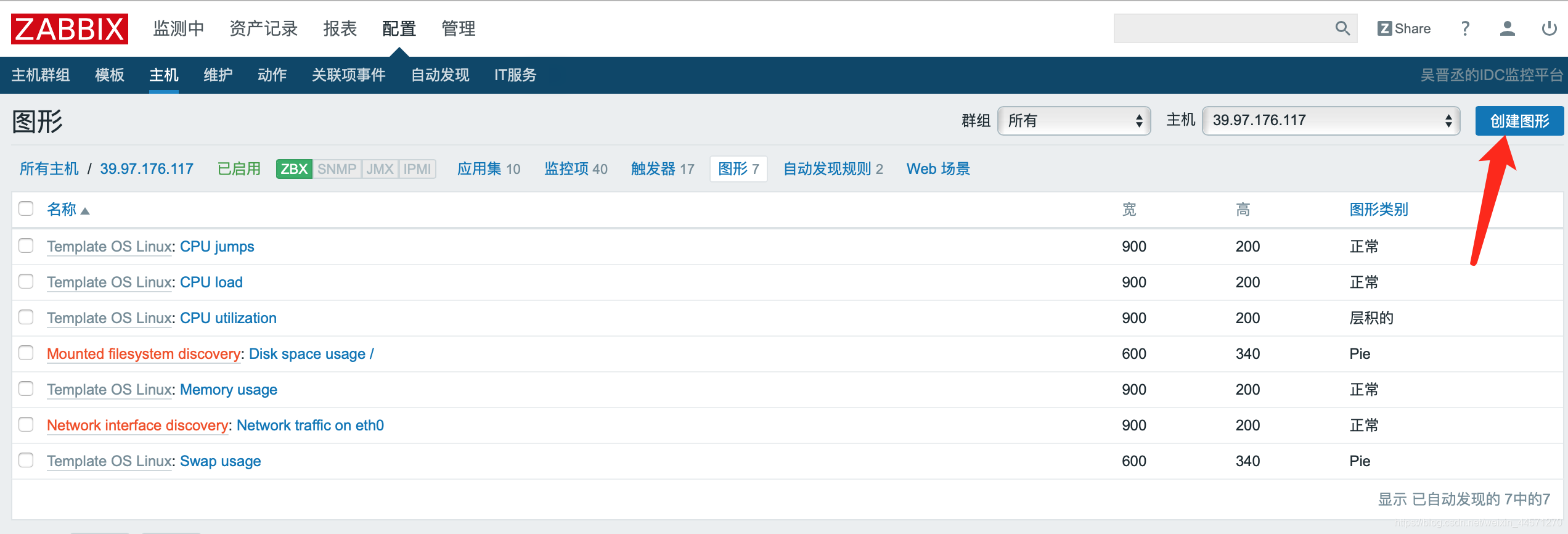Sort by the 图形类别 column header
The width and height of the screenshot is (1568, 534).
(x=1379, y=210)
